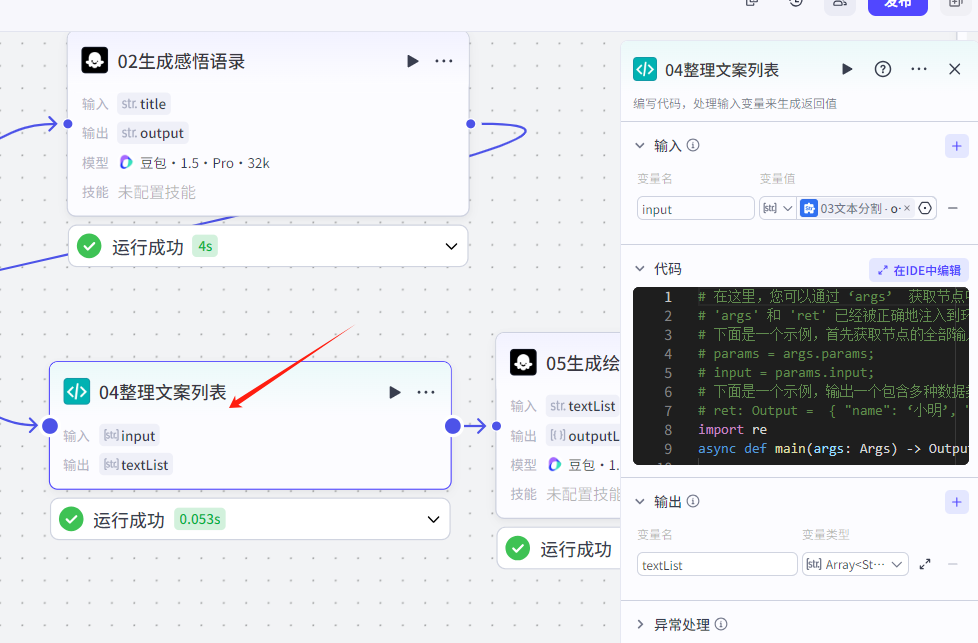Viewport: 978px width, 643px height.
Task: Remove the textList output with the minus icon
Action: (x=951, y=564)
